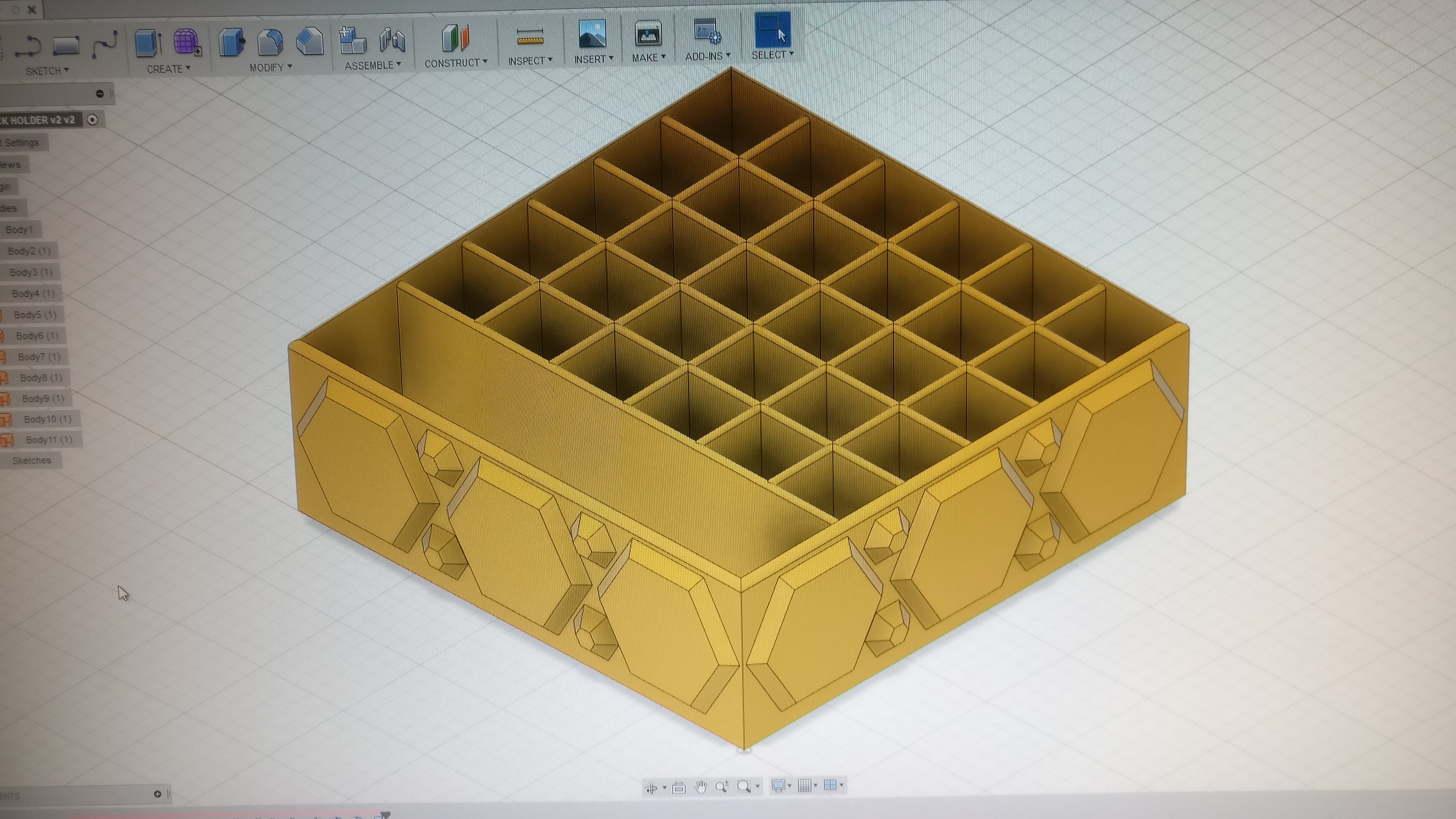
Task: Open the Orbit type dropdown arrow
Action: pyautogui.click(x=664, y=787)
